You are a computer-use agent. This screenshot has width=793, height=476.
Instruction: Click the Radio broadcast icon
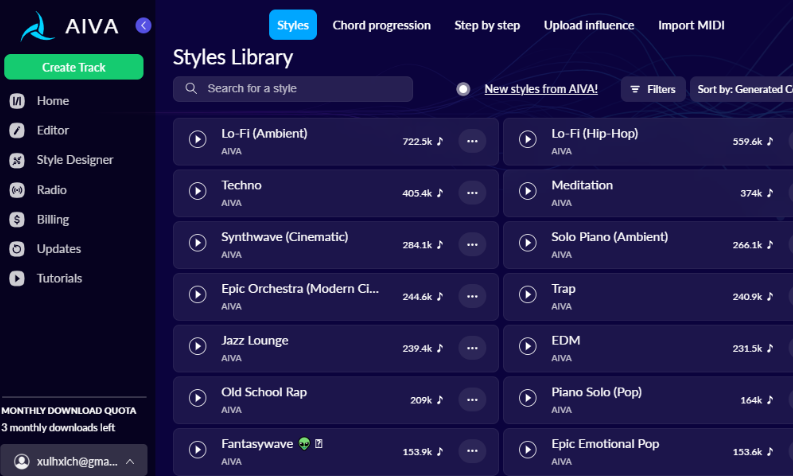(x=17, y=190)
